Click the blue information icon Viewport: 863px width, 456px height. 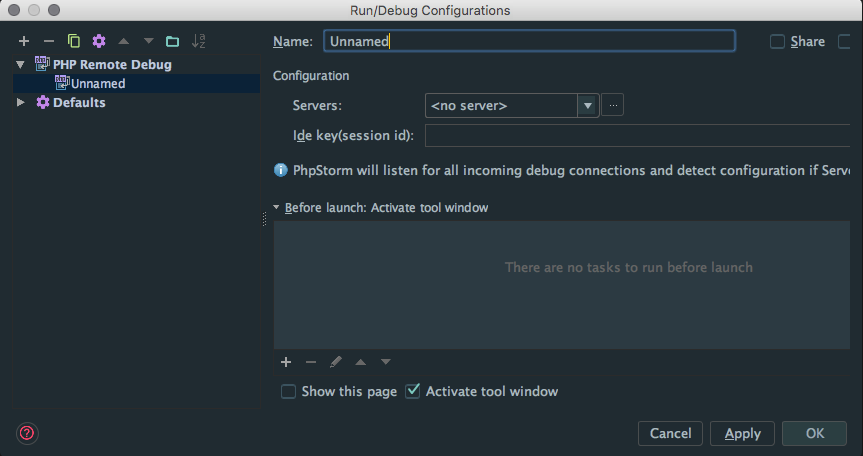pos(281,170)
